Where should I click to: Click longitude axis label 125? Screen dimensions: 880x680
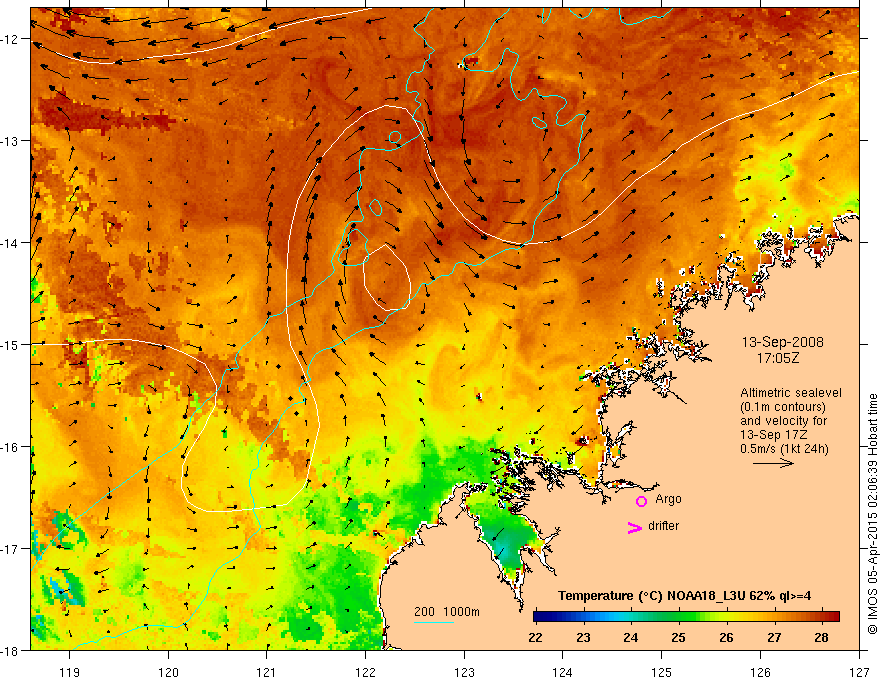[662, 672]
